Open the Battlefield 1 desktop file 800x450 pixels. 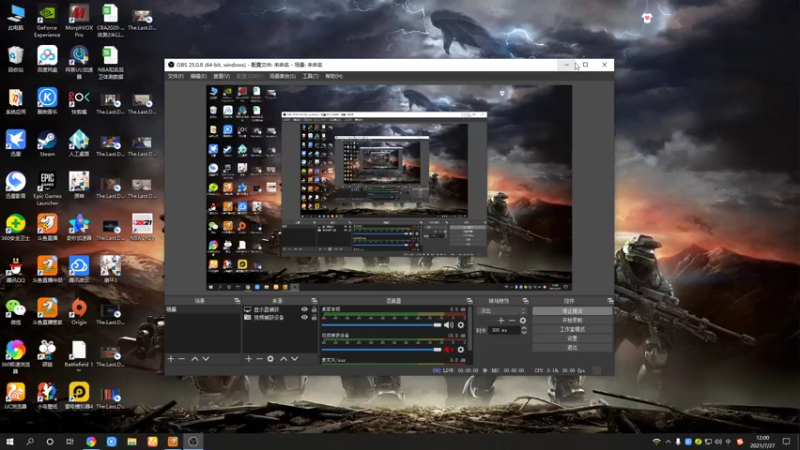coord(79,354)
